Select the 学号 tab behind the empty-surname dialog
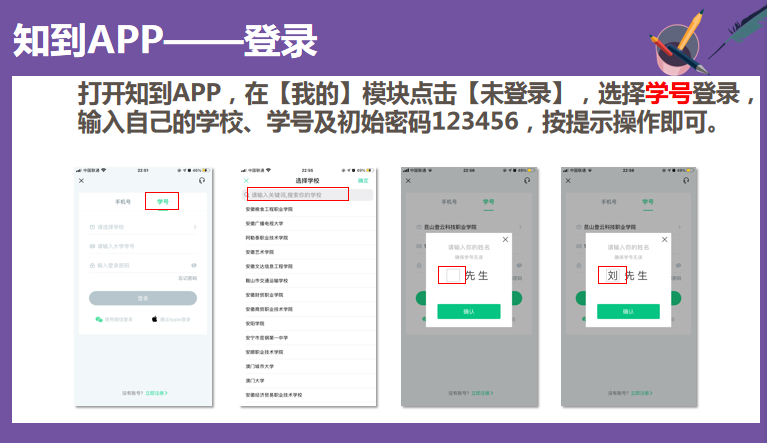Image resolution: width=767 pixels, height=443 pixels. tap(489, 201)
